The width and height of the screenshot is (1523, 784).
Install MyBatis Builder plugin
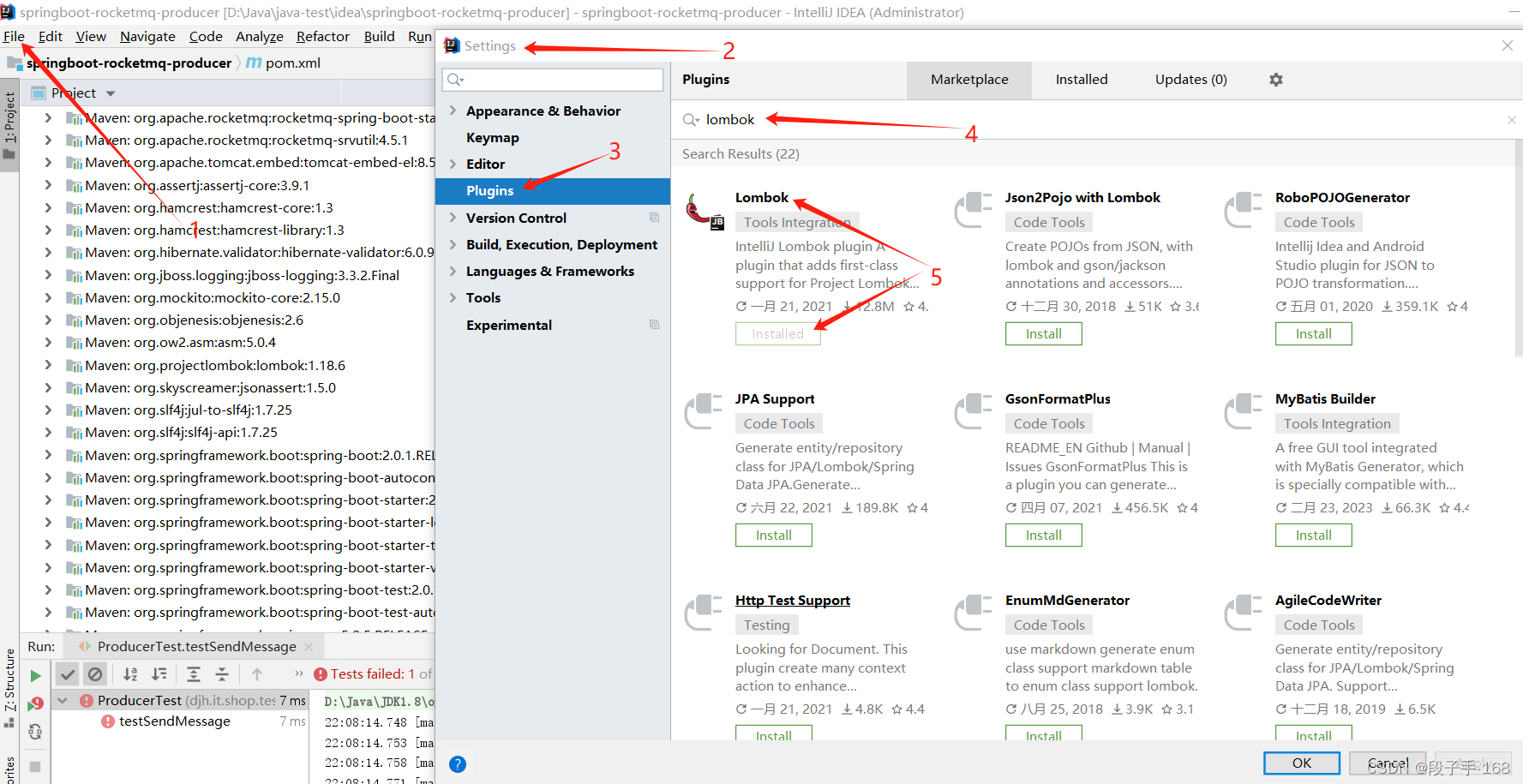pyautogui.click(x=1314, y=536)
